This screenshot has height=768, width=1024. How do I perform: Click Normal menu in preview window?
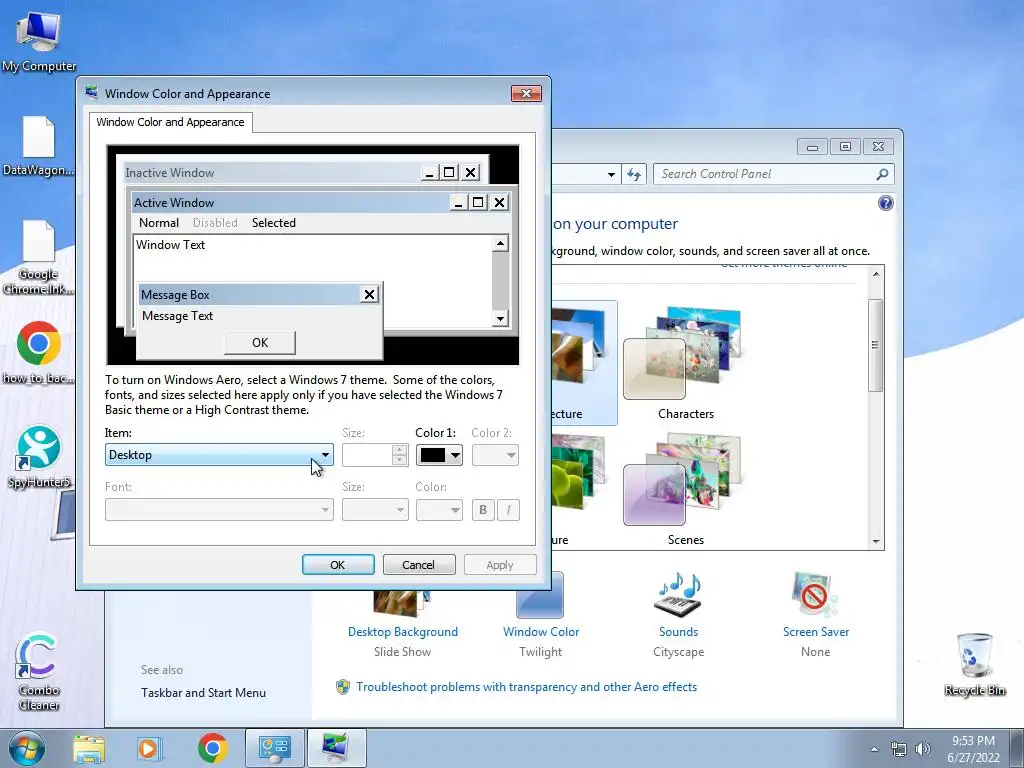pos(159,223)
